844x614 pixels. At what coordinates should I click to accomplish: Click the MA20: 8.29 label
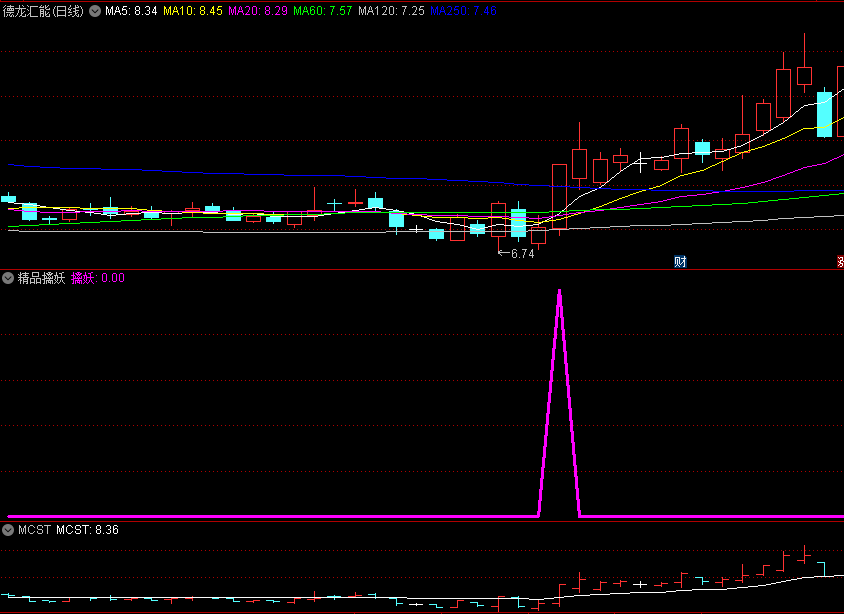point(258,11)
